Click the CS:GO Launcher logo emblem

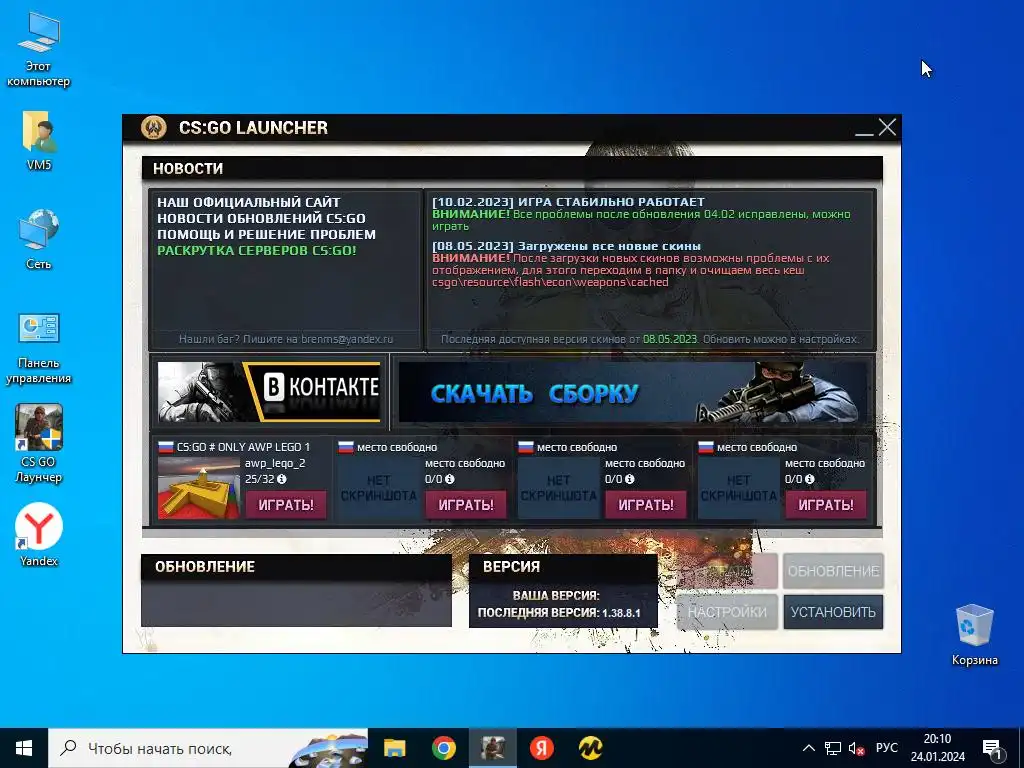click(x=154, y=127)
